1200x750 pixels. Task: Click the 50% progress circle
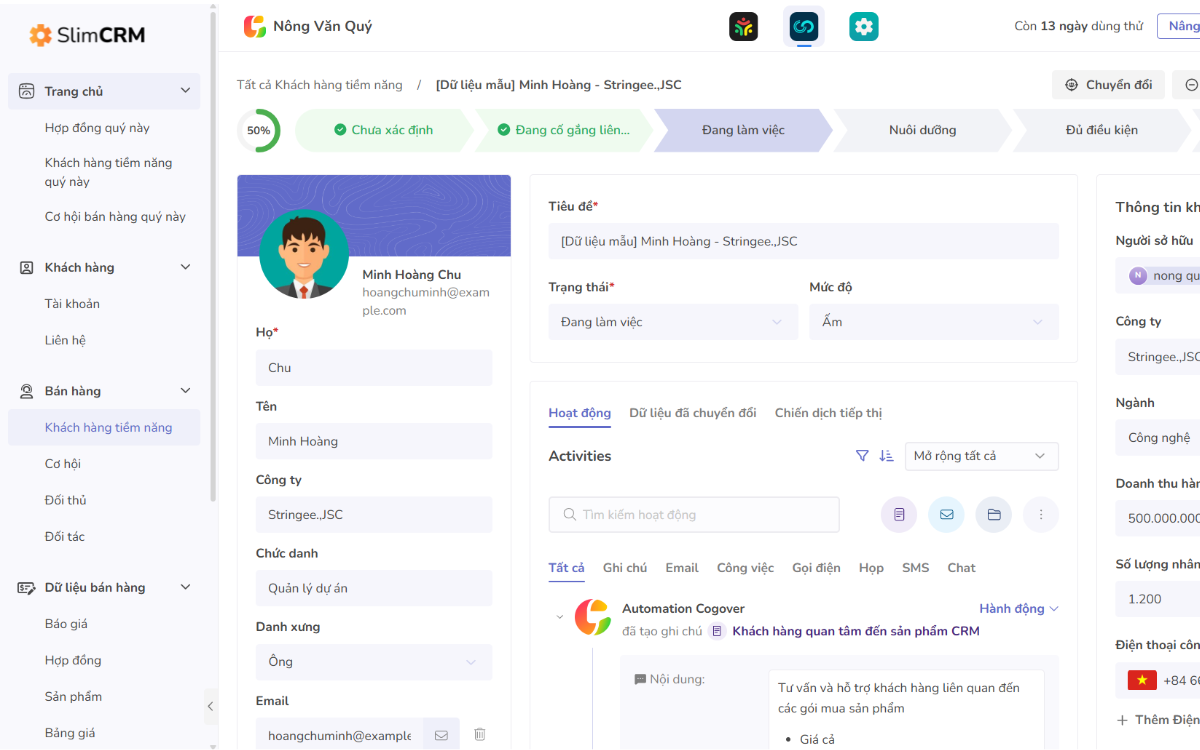pyautogui.click(x=259, y=130)
